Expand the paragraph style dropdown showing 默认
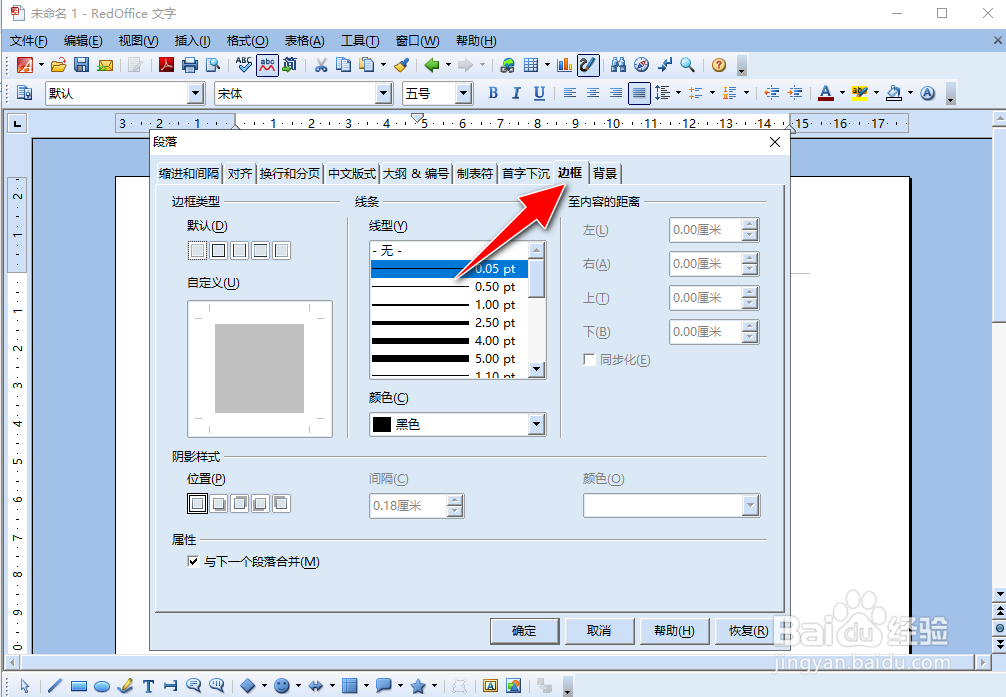The image size is (1006, 697). point(196,94)
